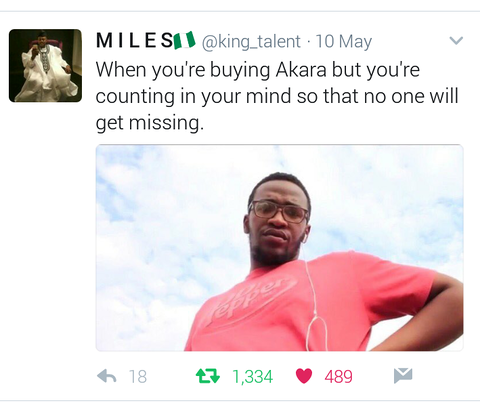Select the tweet text about buying Akara
This screenshot has height=416, width=480.
(x=277, y=96)
